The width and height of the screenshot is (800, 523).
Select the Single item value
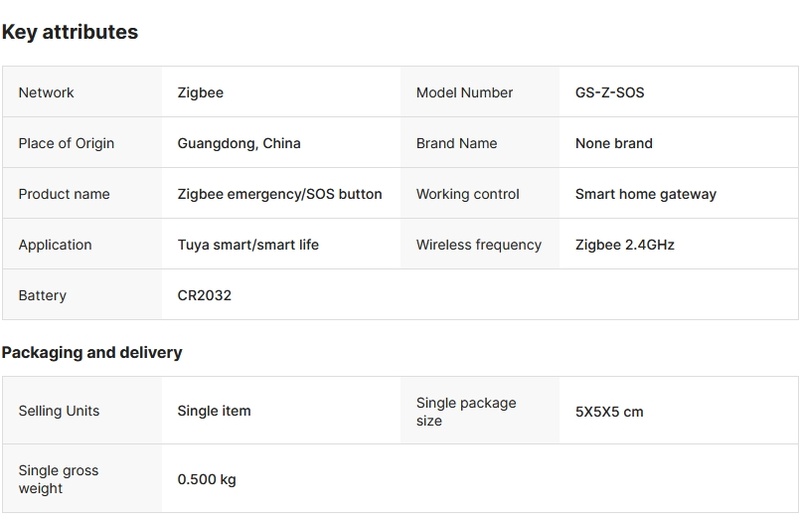click(x=214, y=411)
